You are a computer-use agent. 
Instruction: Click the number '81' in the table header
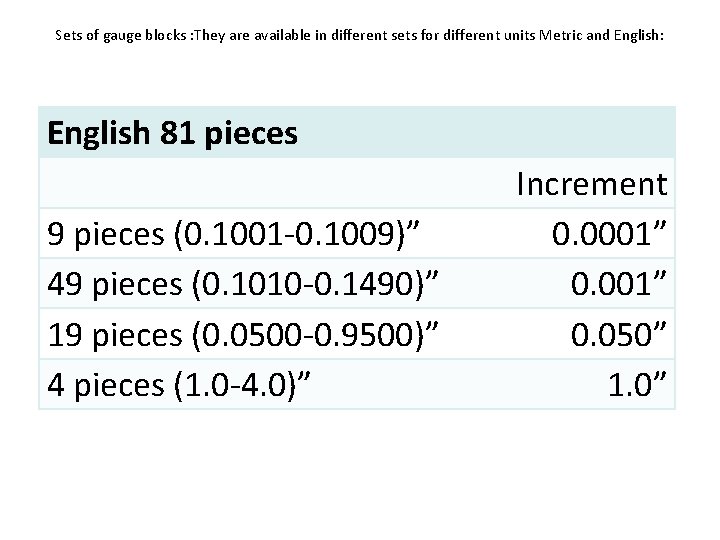(x=177, y=134)
